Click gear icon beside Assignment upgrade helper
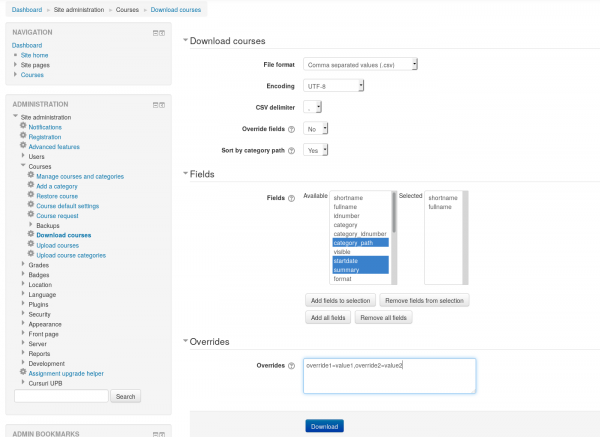Viewport: 600px width, 437px height. click(x=23, y=371)
